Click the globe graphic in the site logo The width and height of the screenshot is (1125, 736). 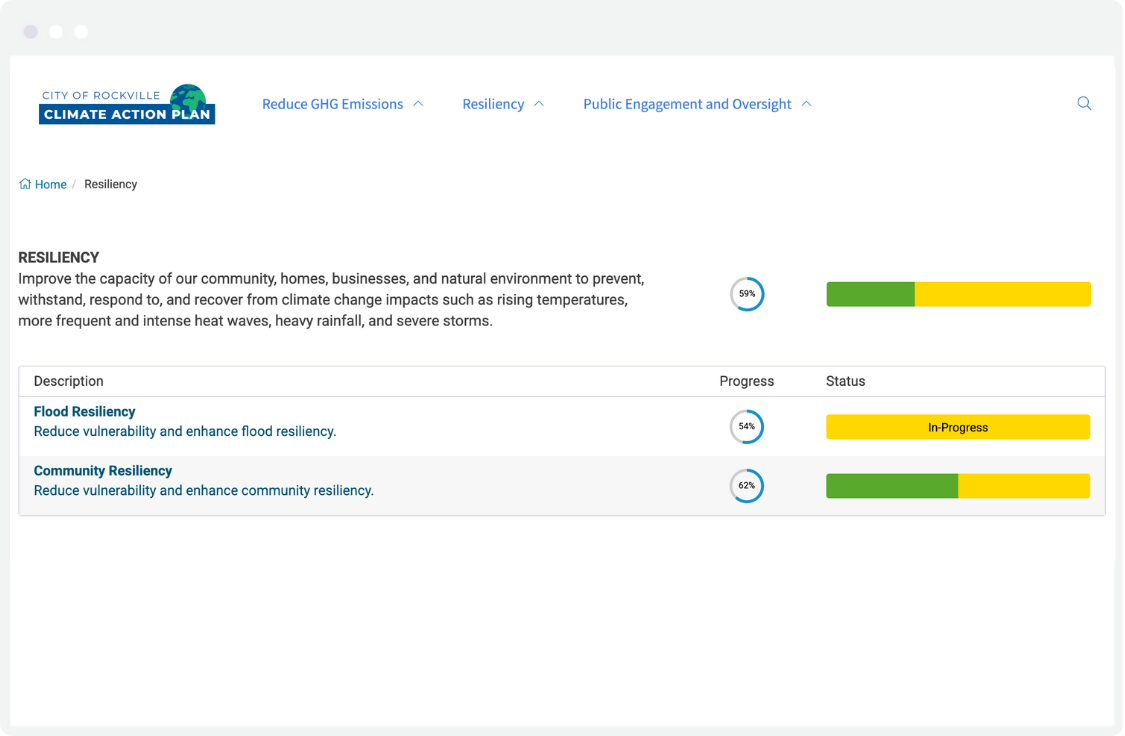186,99
